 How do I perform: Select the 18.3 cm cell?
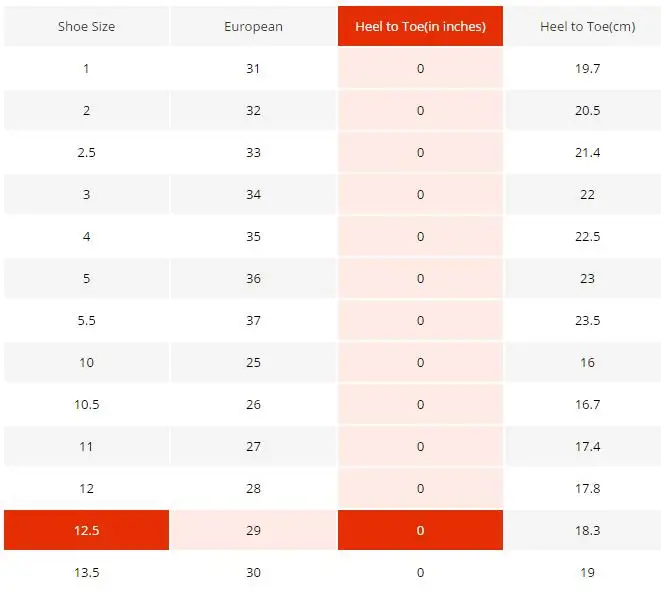click(588, 530)
